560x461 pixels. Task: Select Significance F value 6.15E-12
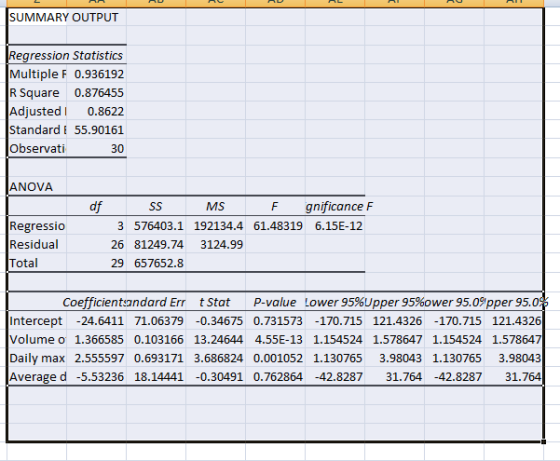pyautogui.click(x=335, y=225)
